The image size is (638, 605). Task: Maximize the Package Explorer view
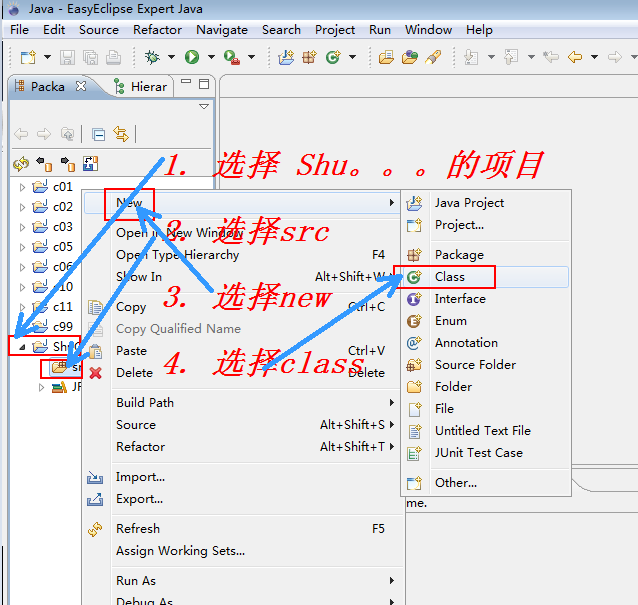point(204,84)
